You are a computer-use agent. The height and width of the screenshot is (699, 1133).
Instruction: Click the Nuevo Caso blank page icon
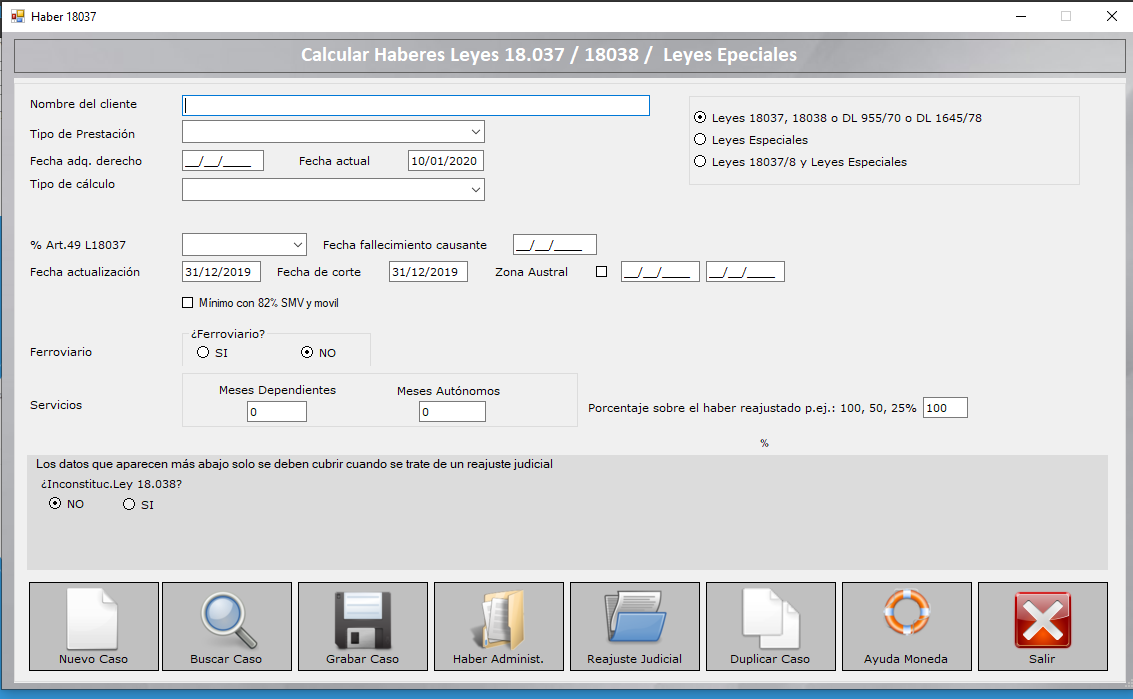point(93,620)
